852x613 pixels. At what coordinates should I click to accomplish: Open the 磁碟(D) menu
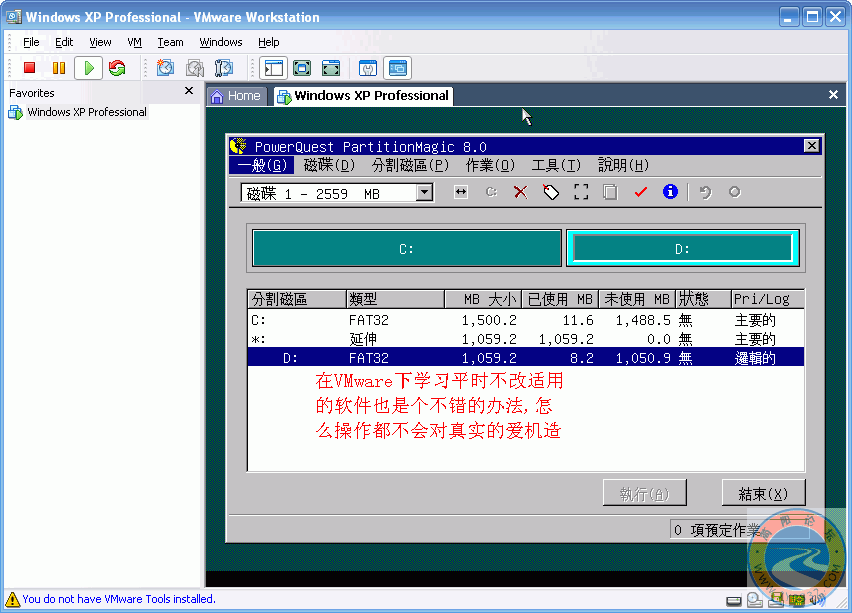329,165
